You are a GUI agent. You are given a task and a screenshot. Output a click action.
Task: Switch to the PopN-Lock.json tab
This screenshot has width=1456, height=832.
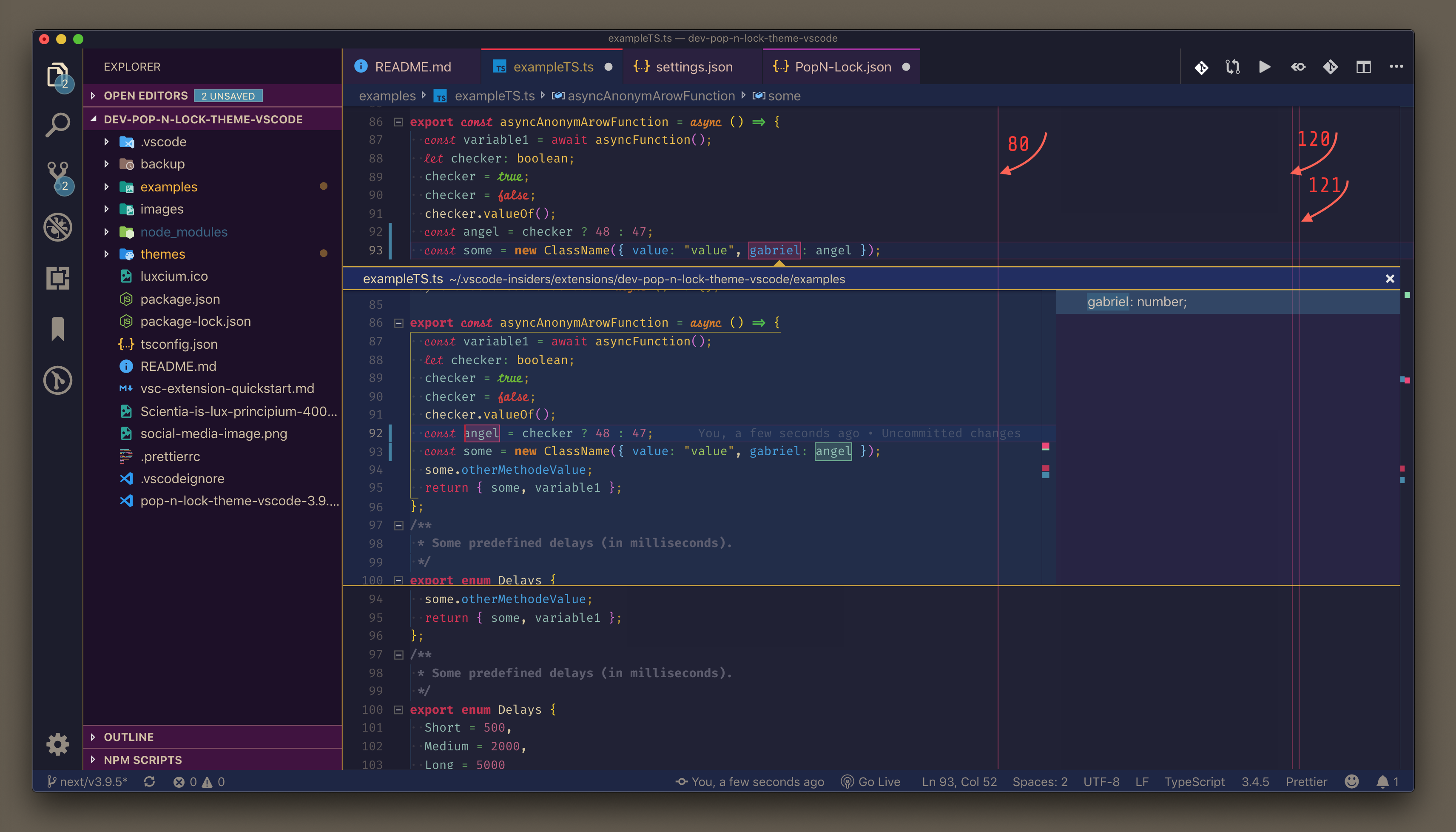(842, 67)
